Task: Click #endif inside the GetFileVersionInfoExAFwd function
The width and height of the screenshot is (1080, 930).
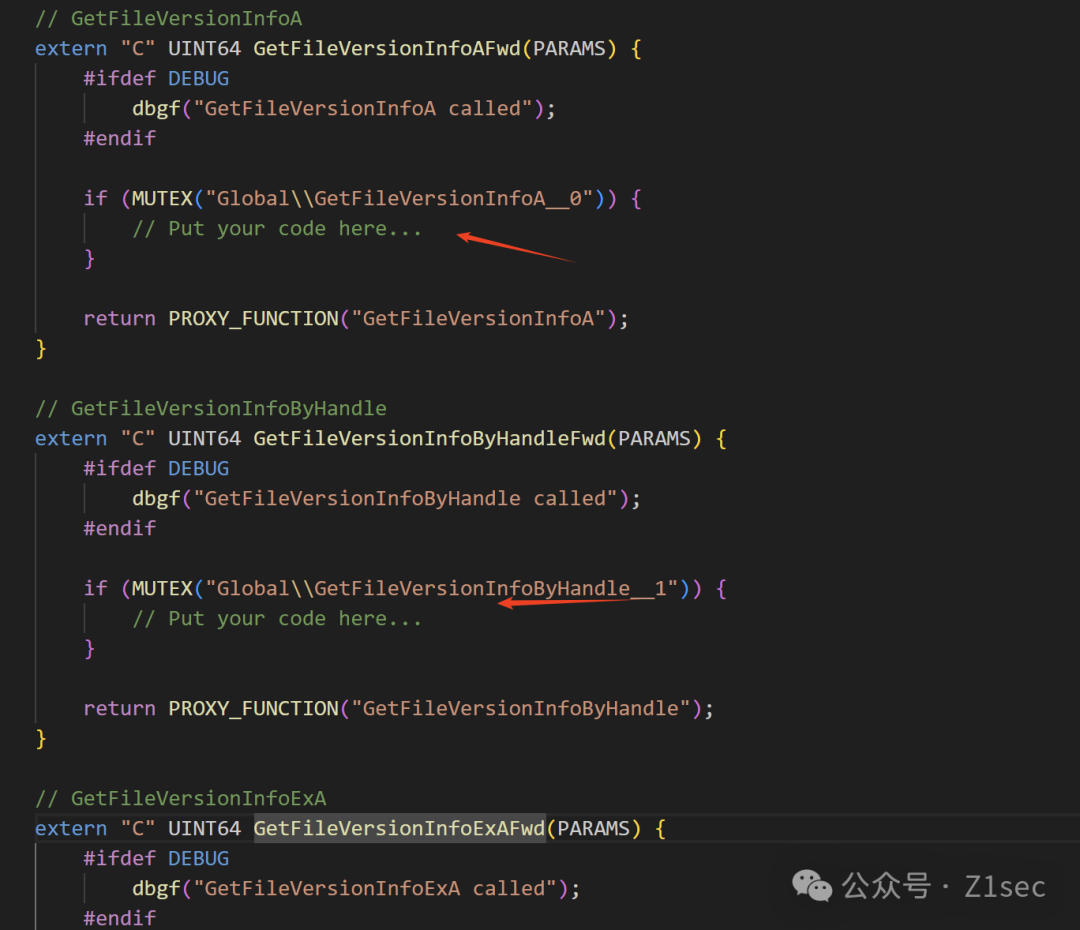Action: pos(120,918)
